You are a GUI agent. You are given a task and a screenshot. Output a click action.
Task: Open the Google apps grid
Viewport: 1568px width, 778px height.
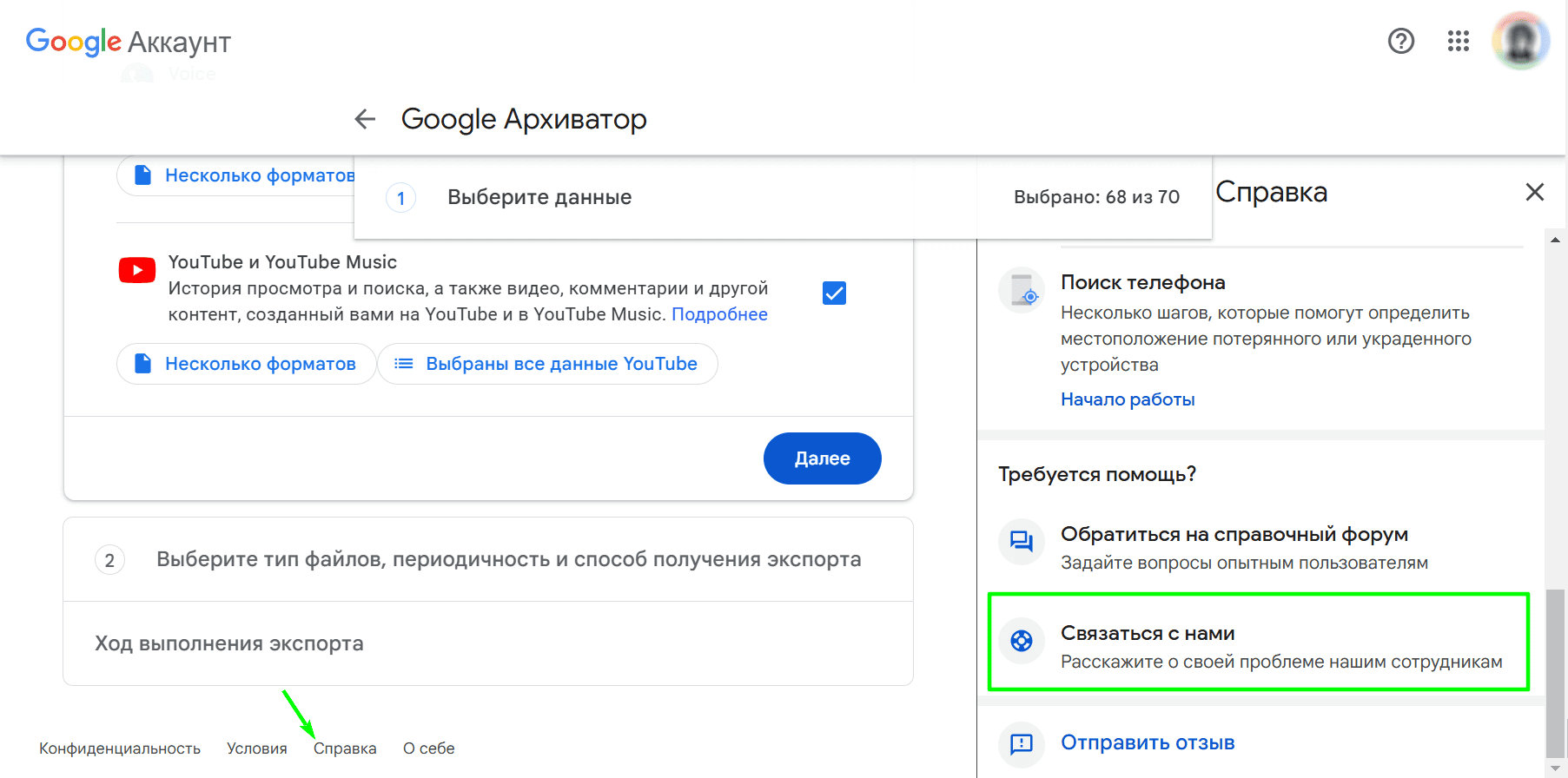click(1458, 41)
